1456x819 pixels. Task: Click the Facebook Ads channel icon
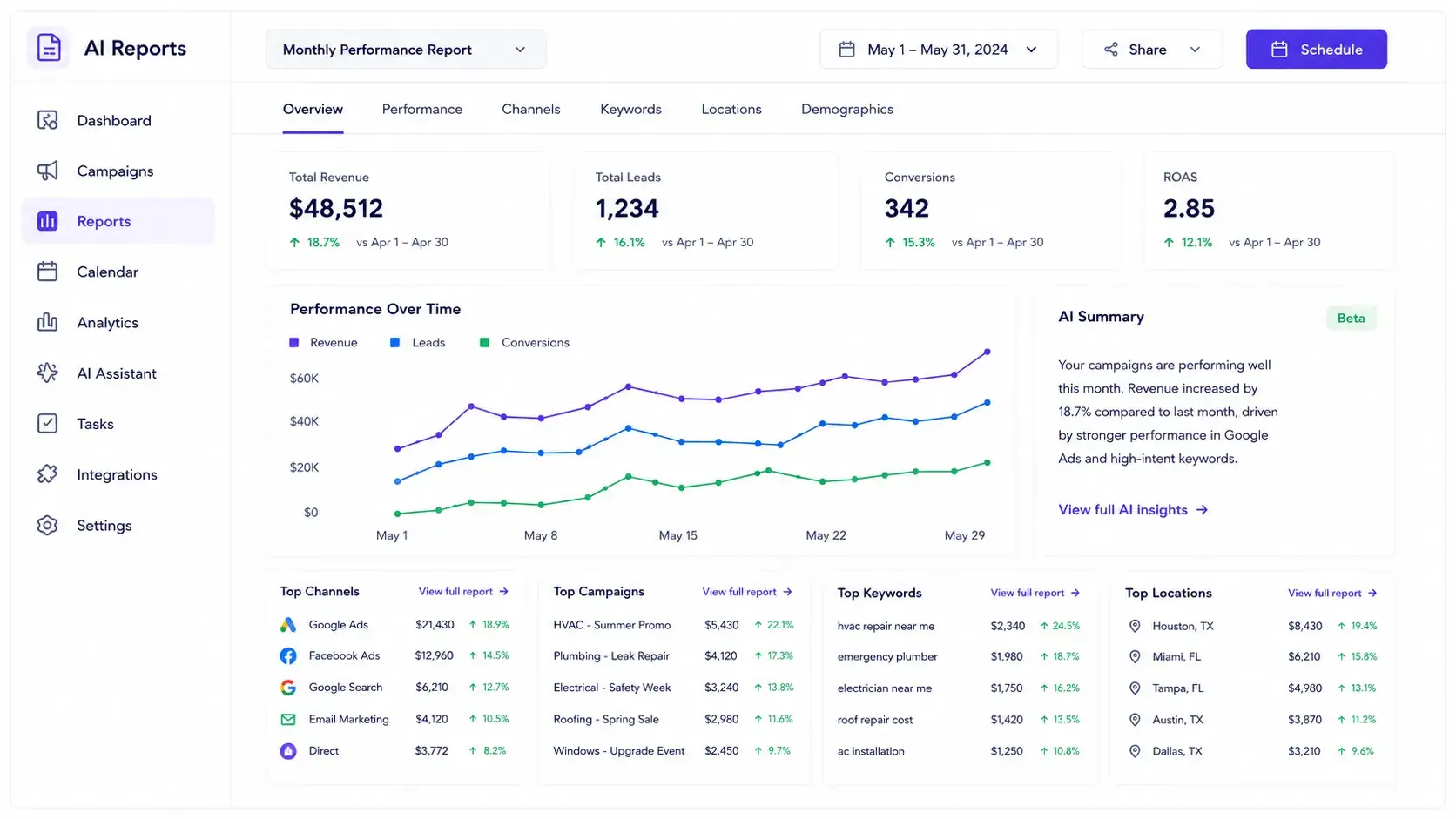[288, 655]
